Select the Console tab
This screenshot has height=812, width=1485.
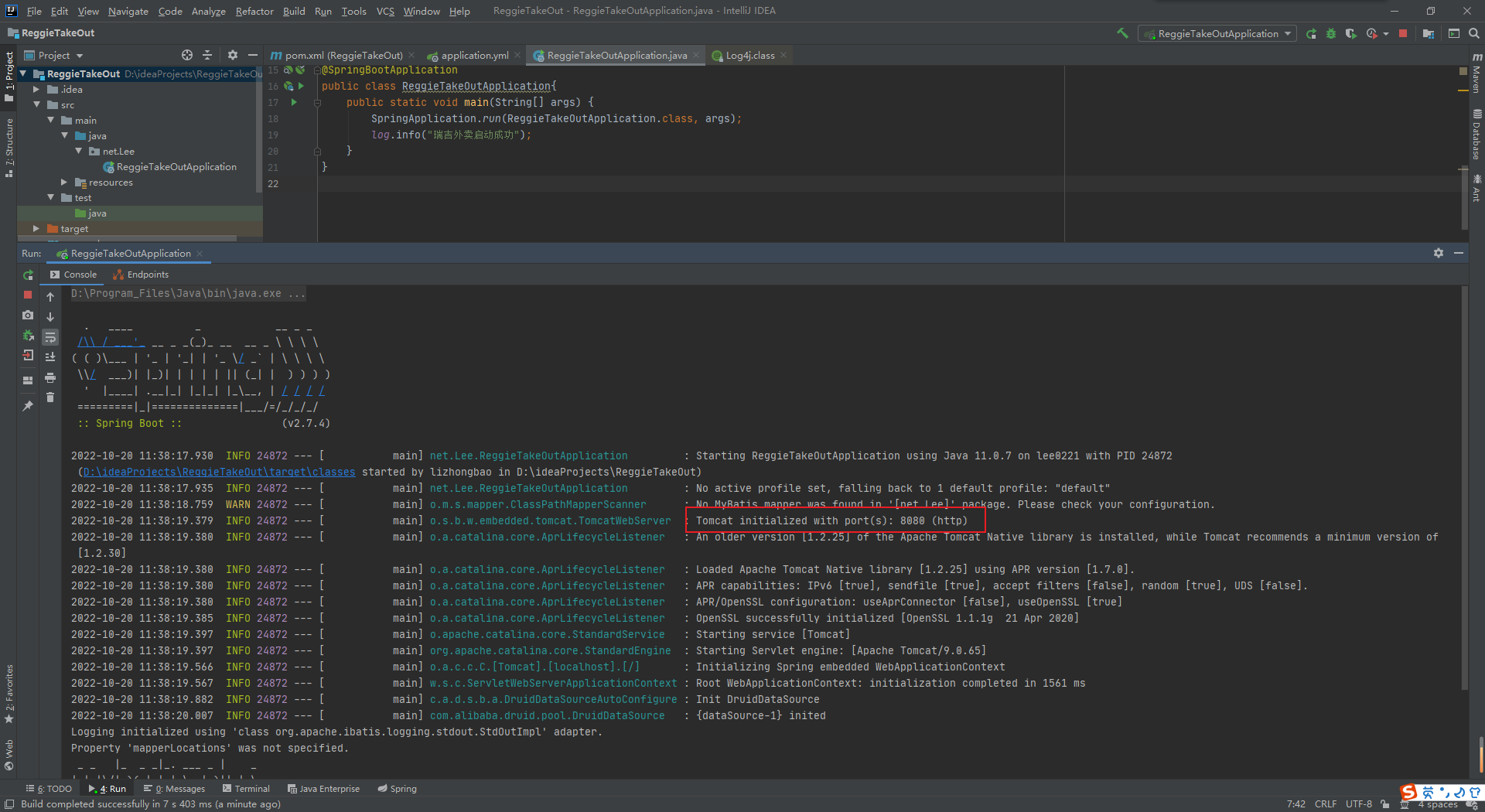coord(73,275)
